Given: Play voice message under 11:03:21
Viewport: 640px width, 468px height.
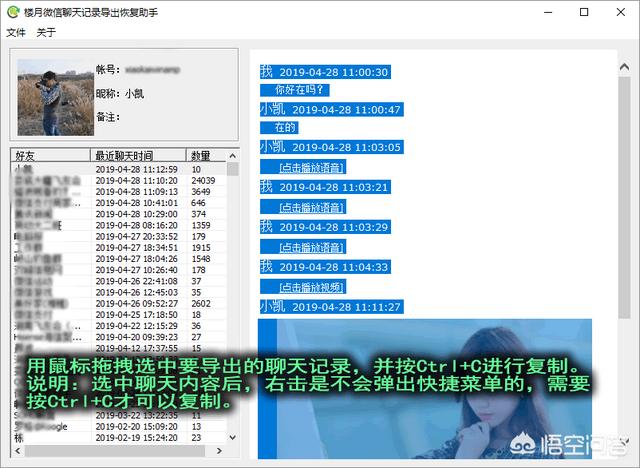Looking at the screenshot, I should coord(312,207).
